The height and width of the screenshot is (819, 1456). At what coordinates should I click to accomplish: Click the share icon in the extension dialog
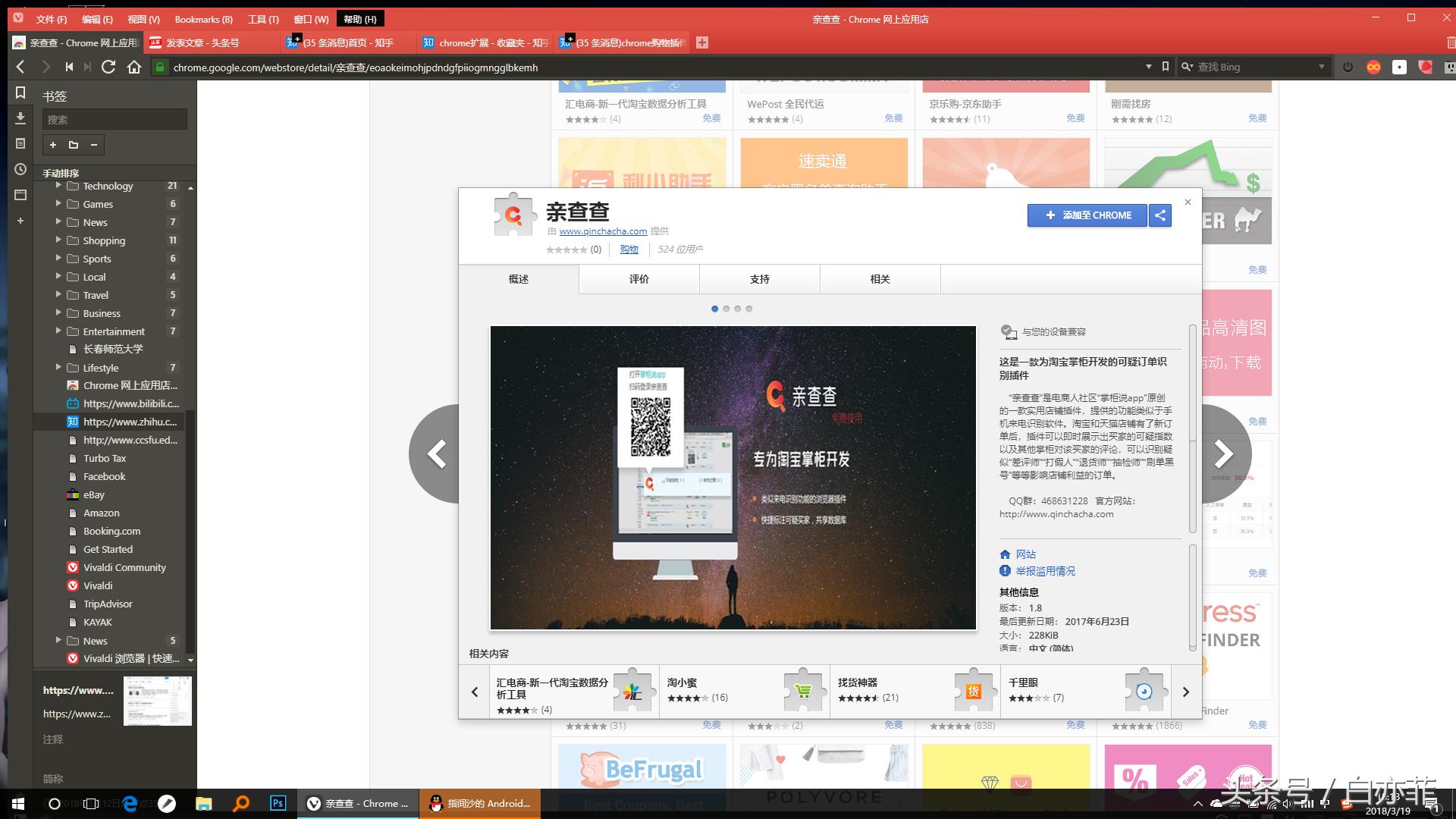tap(1159, 215)
